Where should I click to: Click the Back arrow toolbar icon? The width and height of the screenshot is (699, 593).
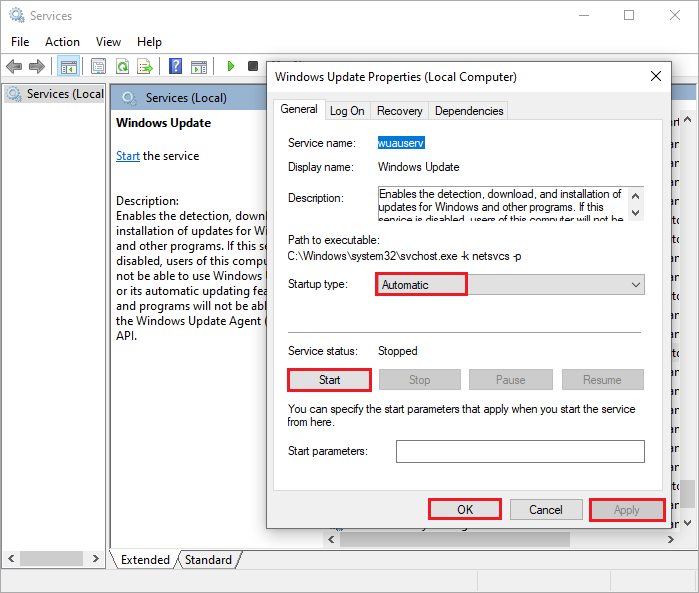[14, 66]
